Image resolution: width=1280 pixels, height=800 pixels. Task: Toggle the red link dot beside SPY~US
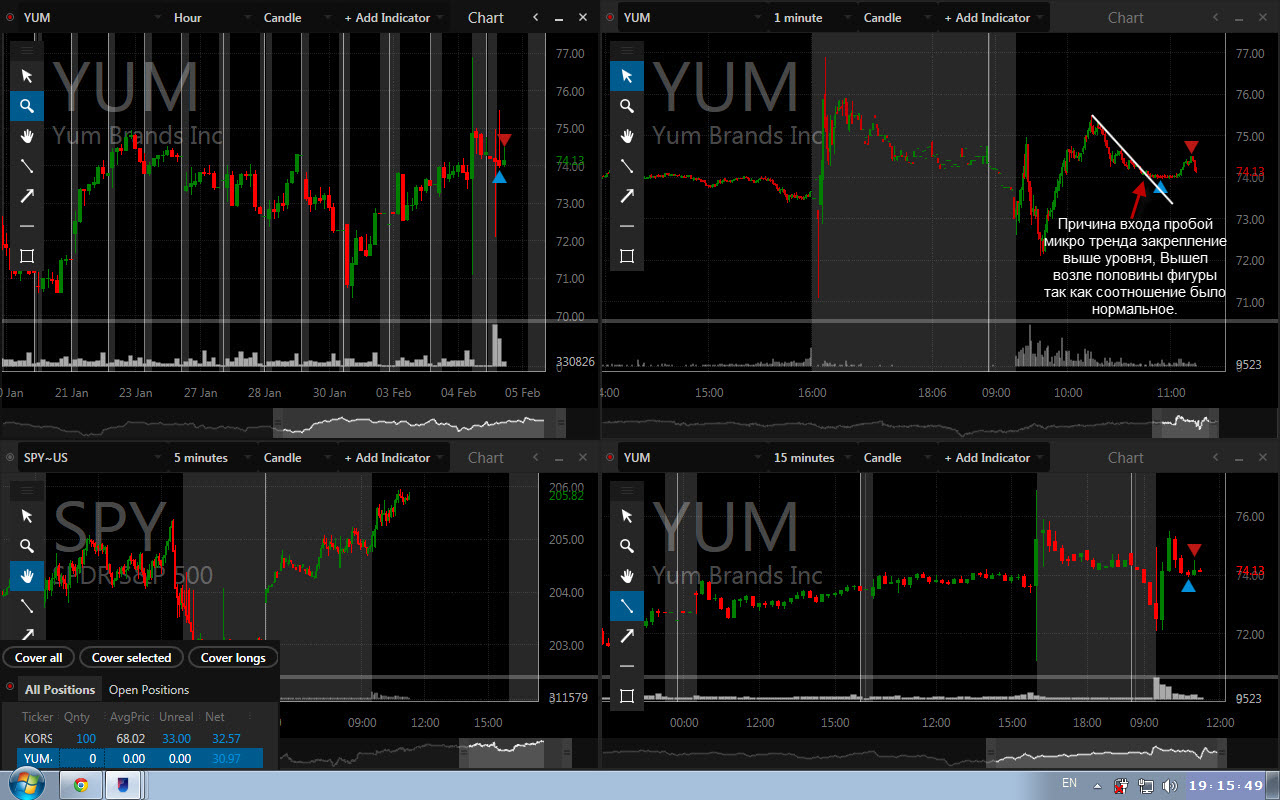(9, 458)
